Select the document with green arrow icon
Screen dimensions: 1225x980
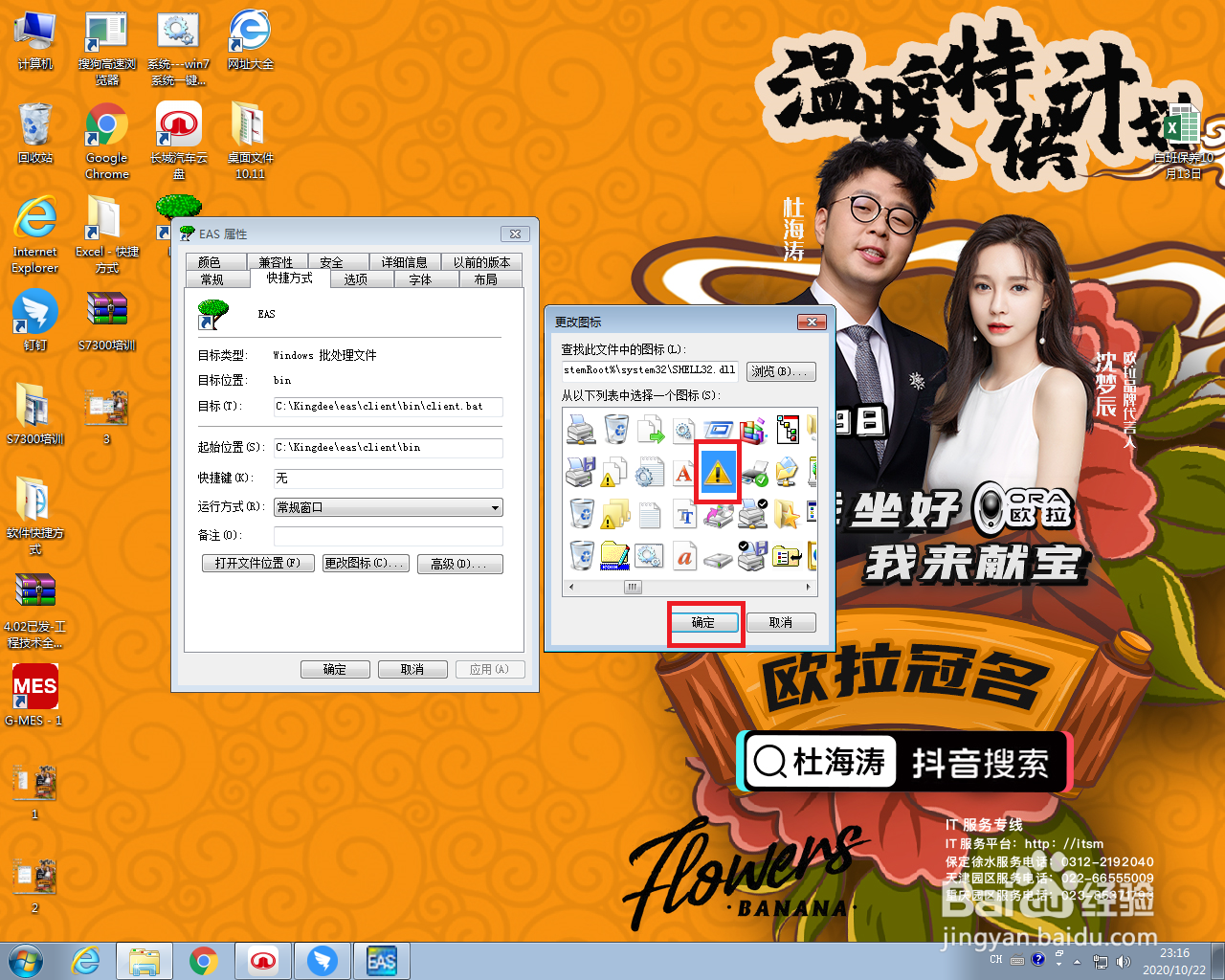(x=650, y=429)
